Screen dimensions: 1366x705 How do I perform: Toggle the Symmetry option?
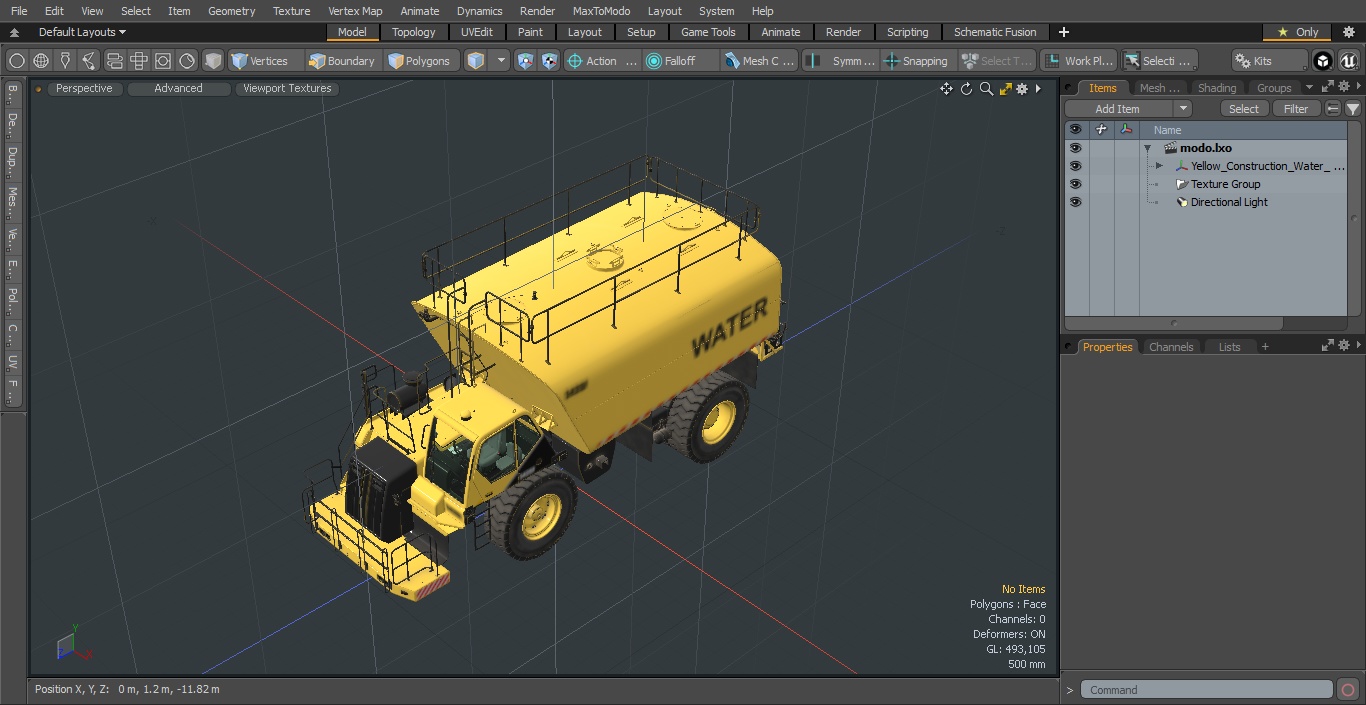tap(841, 61)
